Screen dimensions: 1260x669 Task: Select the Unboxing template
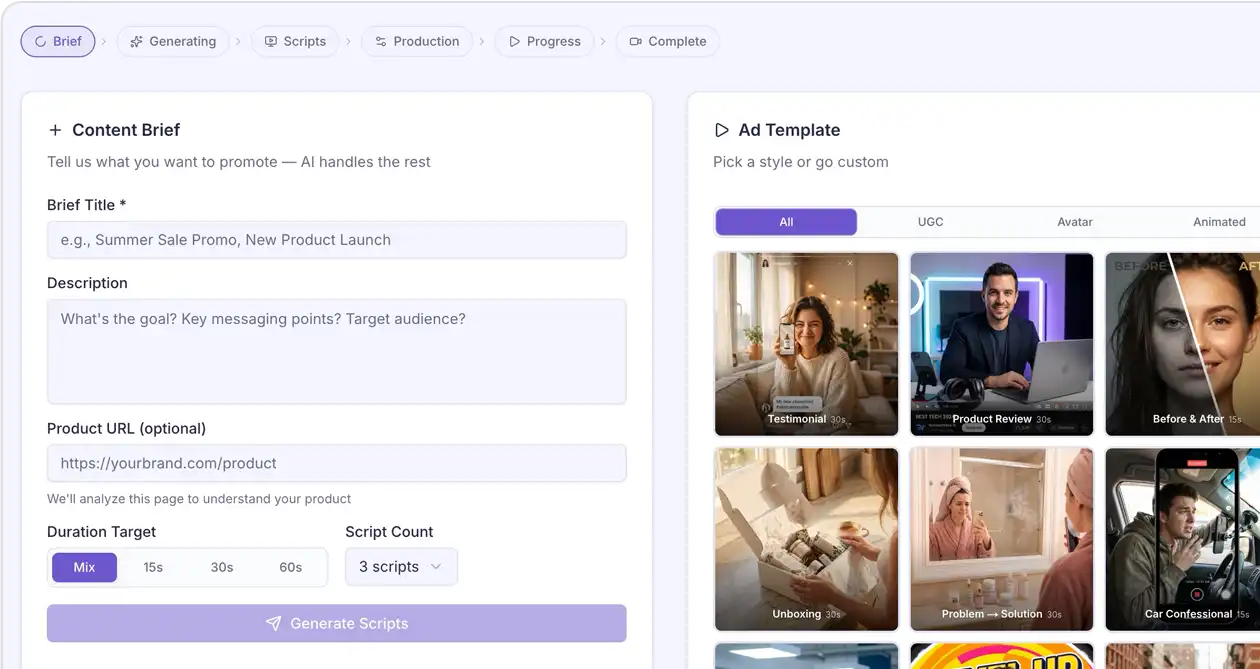(807, 539)
